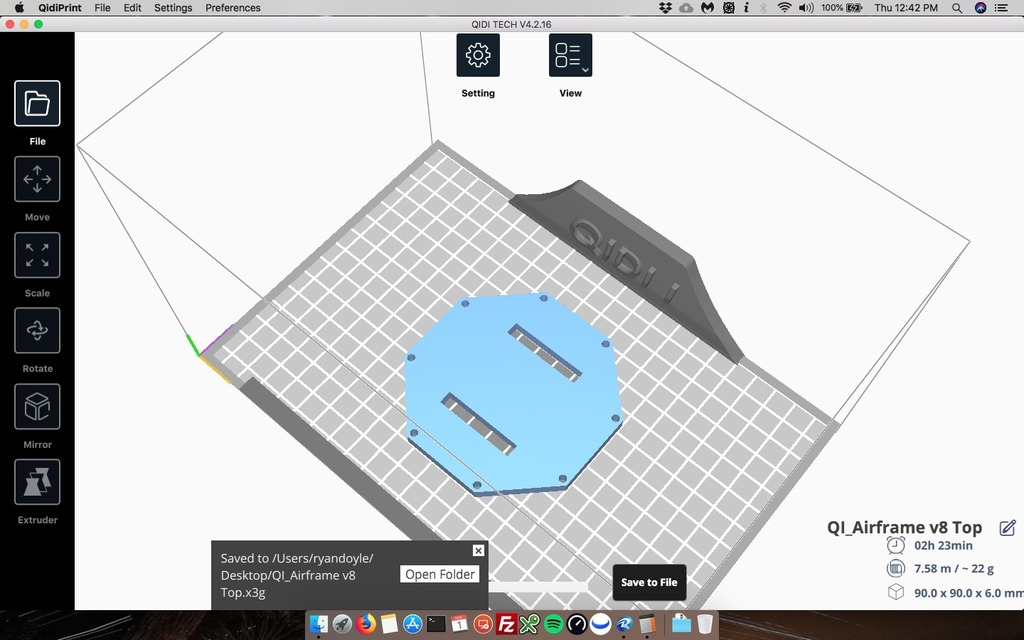Close the saved file notification
The width and height of the screenshot is (1024, 640).
478,551
